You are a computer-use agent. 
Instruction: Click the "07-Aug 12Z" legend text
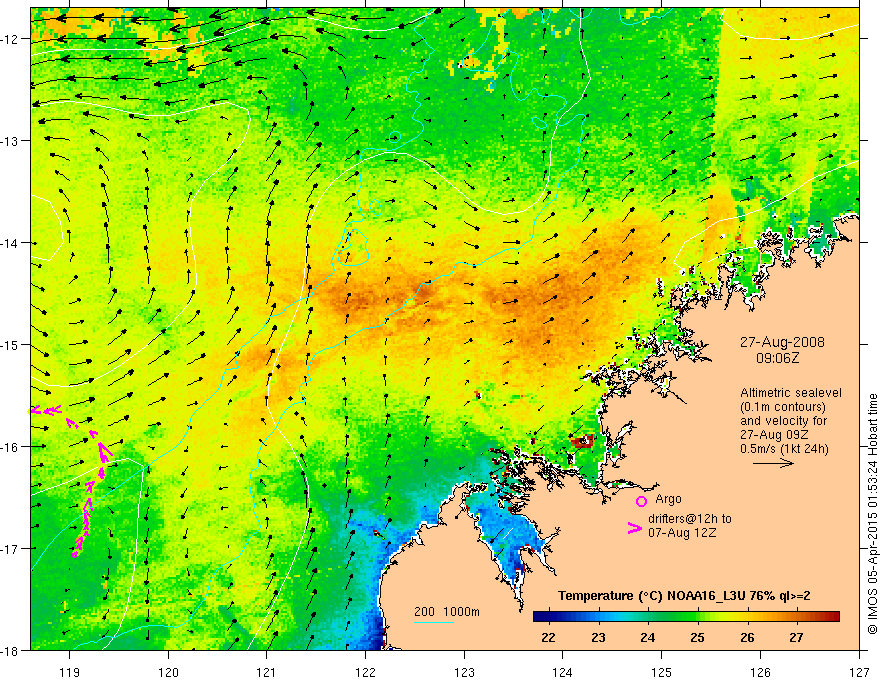click(x=682, y=533)
